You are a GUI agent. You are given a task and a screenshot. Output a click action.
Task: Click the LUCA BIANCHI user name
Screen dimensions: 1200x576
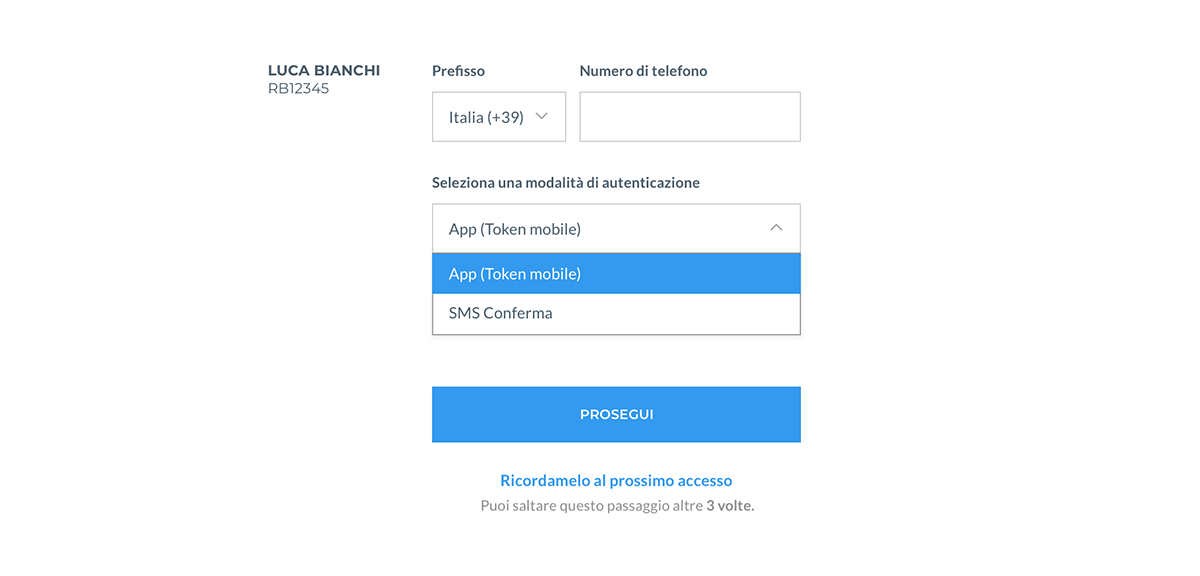[324, 71]
